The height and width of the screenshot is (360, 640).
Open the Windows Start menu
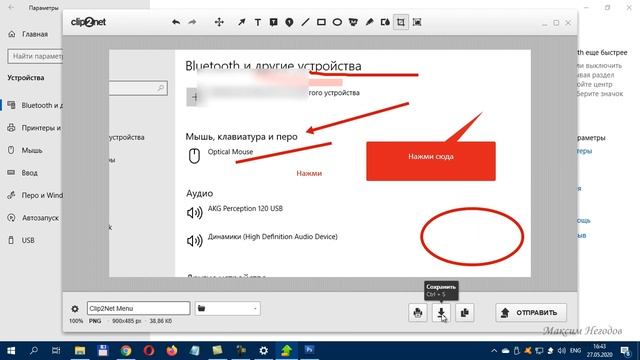[x=11, y=351]
